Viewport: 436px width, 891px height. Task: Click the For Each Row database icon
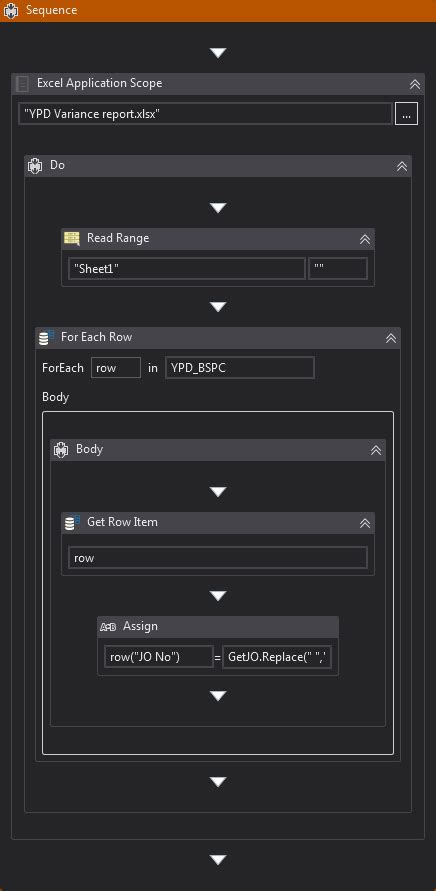tap(45, 337)
